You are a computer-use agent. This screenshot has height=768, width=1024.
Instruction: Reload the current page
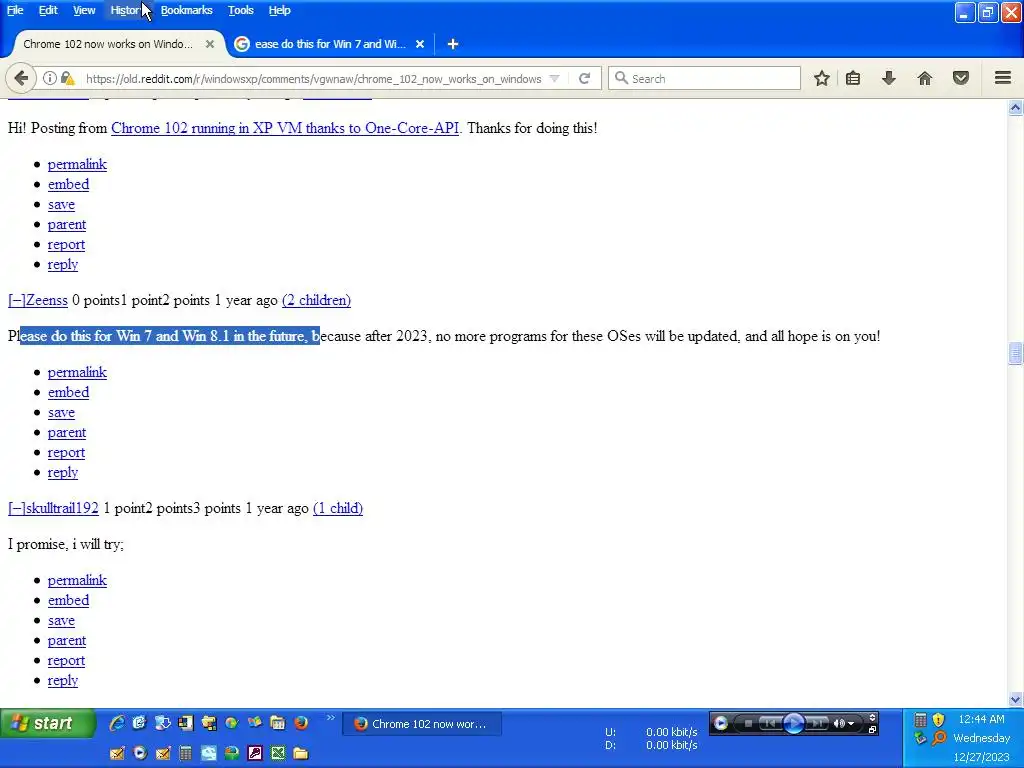[584, 78]
